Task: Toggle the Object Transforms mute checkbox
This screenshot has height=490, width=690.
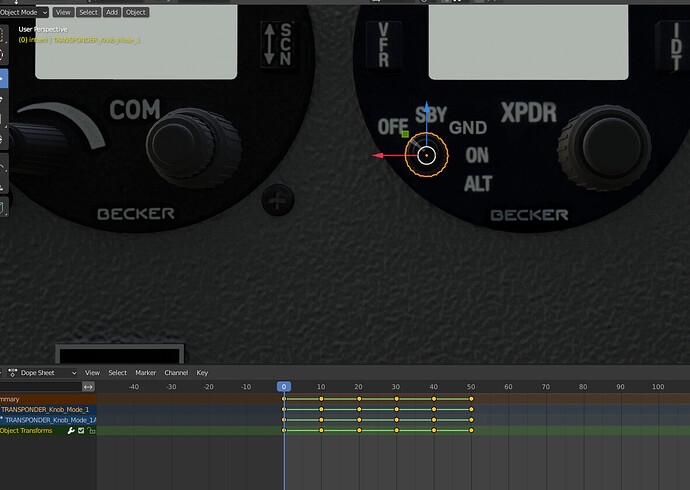Action: pyautogui.click(x=81, y=431)
